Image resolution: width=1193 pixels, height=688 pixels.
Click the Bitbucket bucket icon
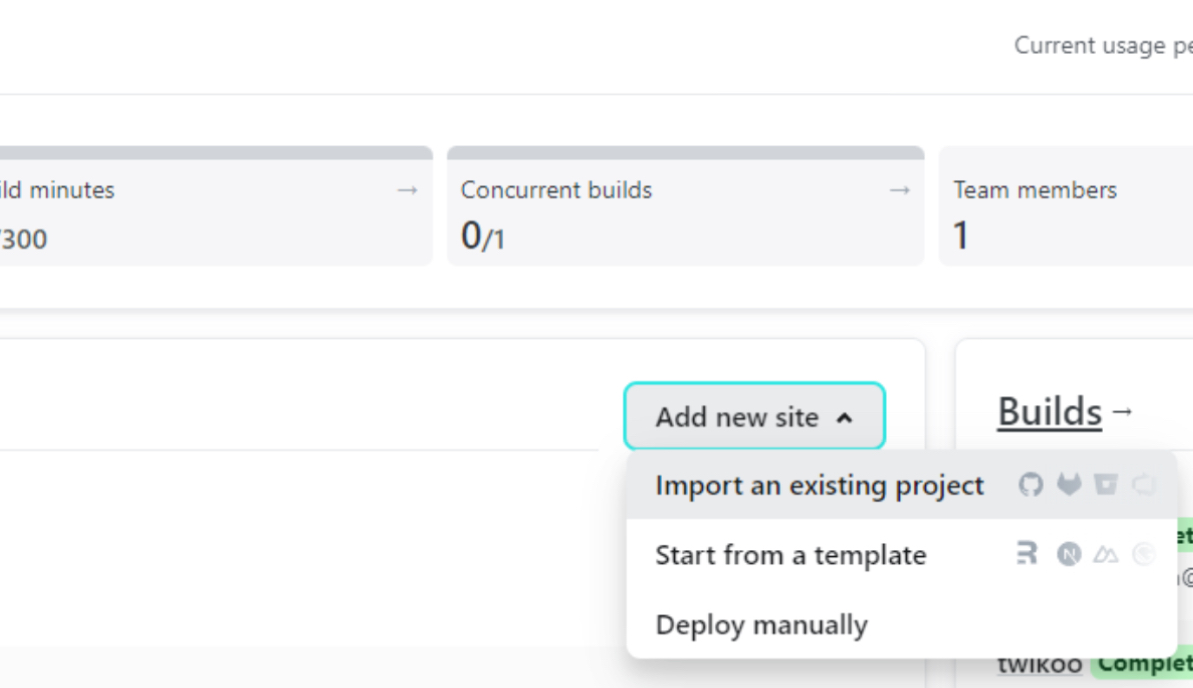(1106, 484)
